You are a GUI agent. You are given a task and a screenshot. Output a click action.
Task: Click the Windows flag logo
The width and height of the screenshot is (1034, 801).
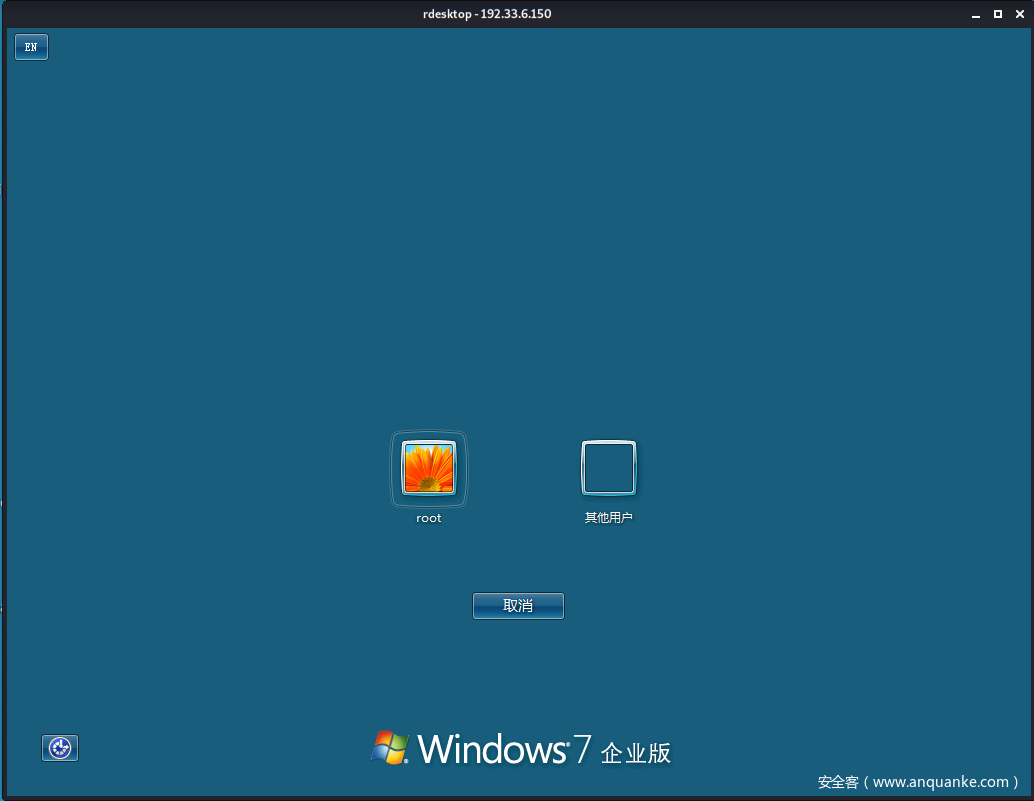(x=390, y=748)
